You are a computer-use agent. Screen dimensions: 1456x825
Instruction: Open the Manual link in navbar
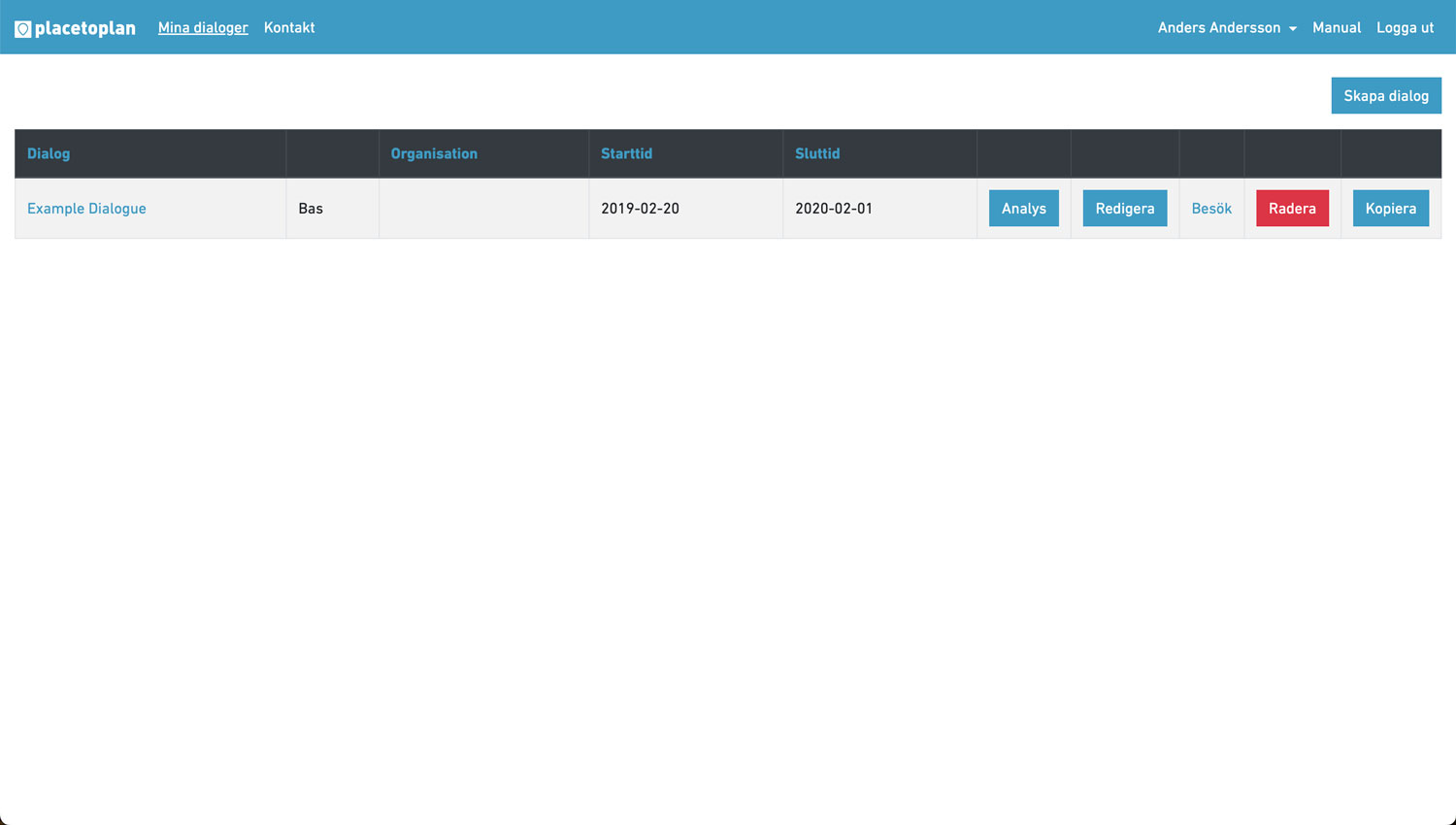click(x=1336, y=28)
